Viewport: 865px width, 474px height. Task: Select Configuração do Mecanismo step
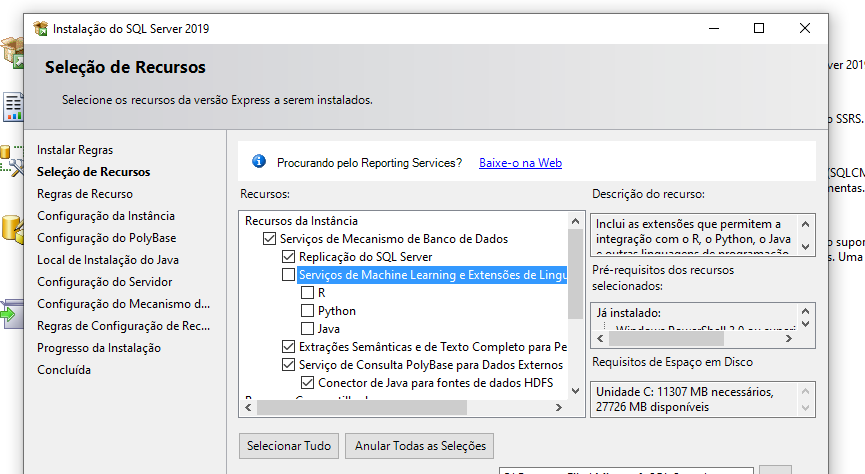[124, 304]
